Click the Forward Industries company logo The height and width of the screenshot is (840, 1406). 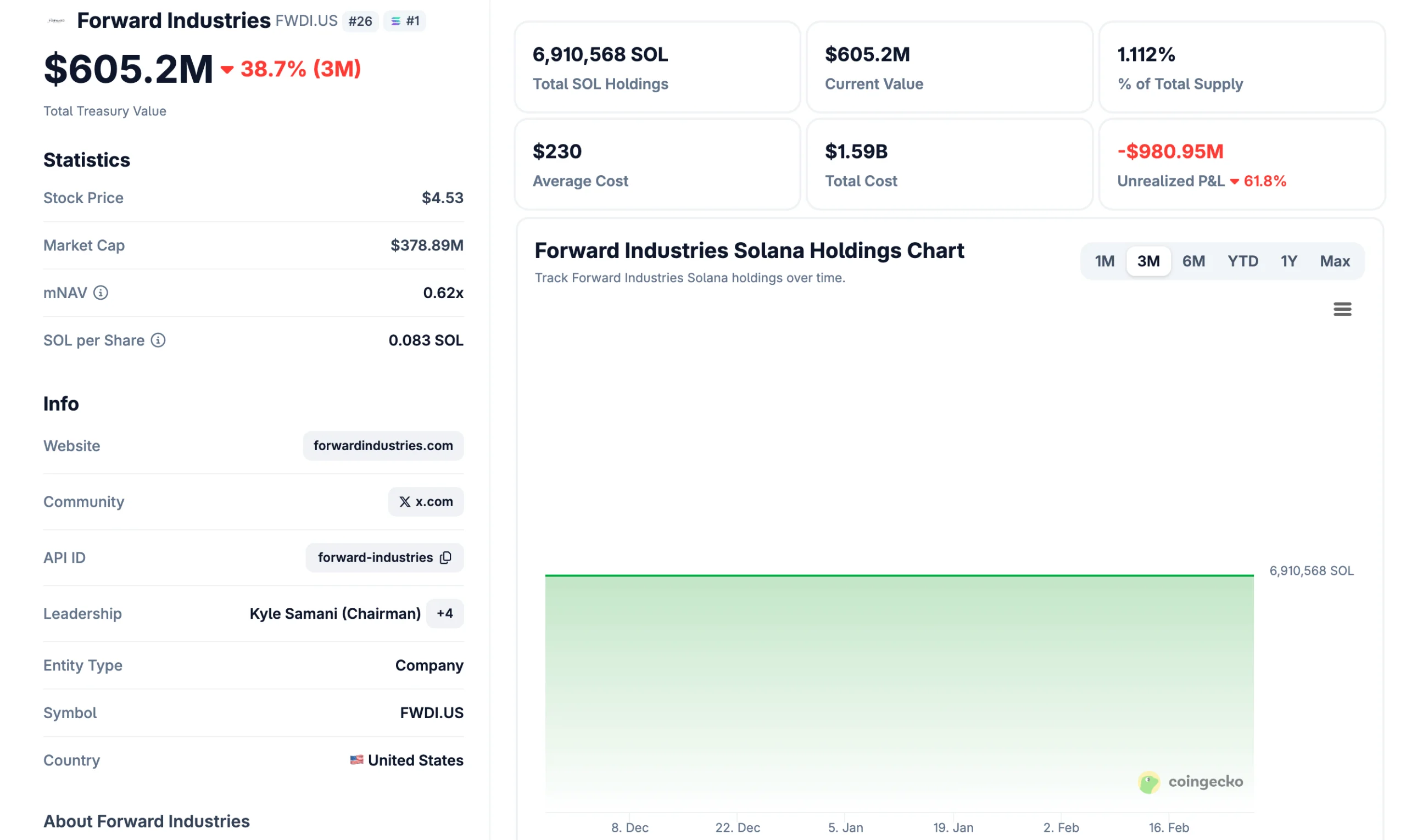click(x=56, y=20)
